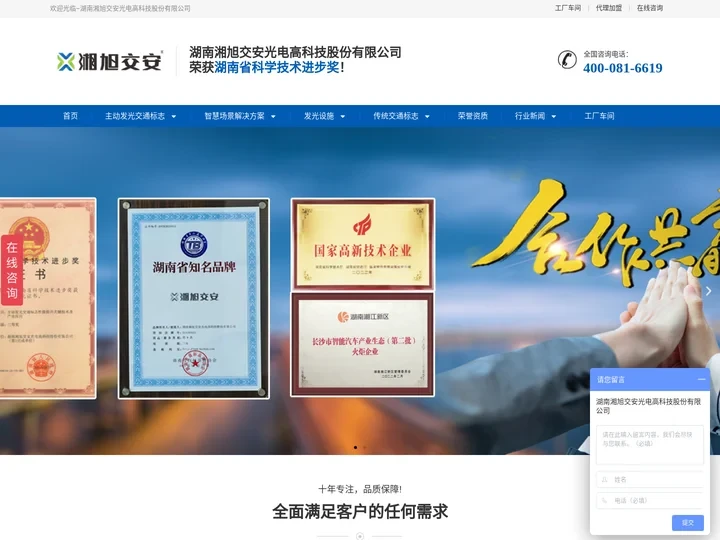Open 行业新闻 menu item
Viewport: 720px width, 540px height.
[x=530, y=116]
